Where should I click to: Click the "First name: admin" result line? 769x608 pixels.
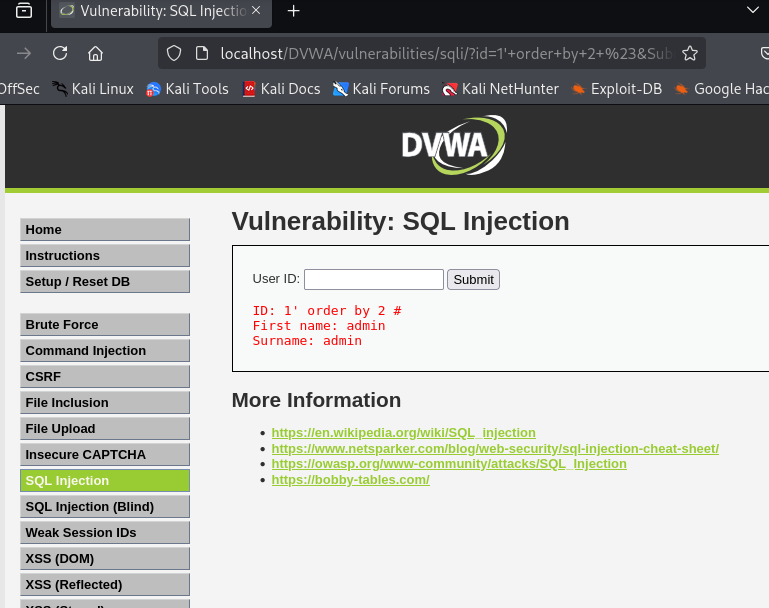(x=319, y=326)
